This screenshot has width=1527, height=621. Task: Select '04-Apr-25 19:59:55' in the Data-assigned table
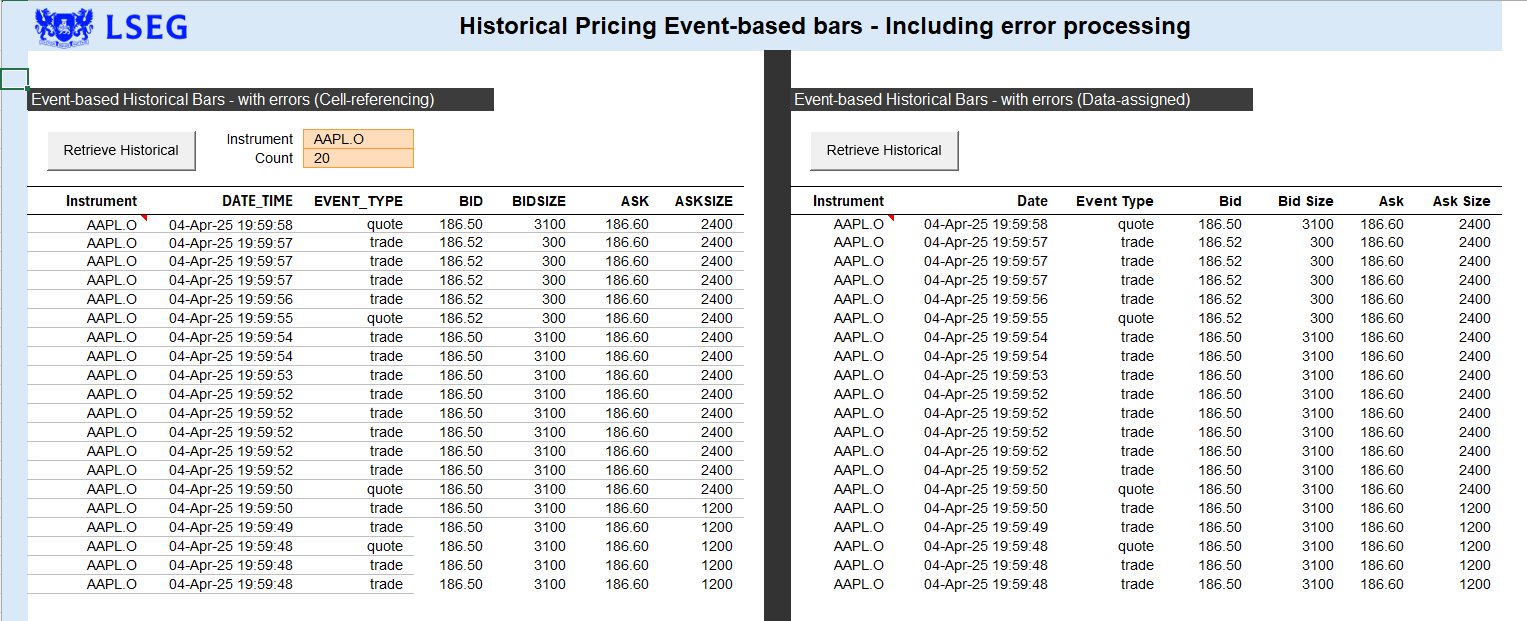(986, 318)
